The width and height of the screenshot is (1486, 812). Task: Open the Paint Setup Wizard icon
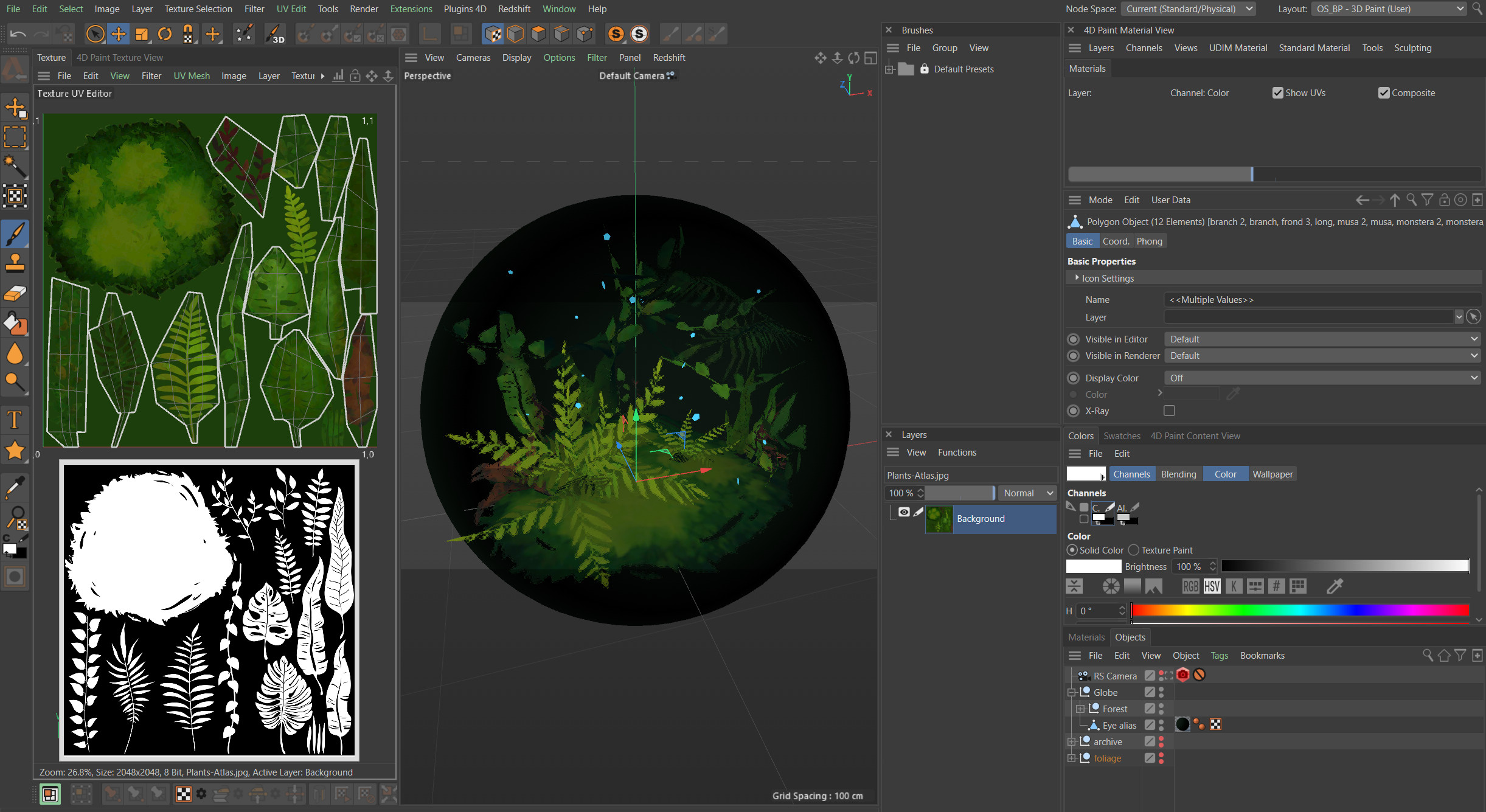point(244,34)
